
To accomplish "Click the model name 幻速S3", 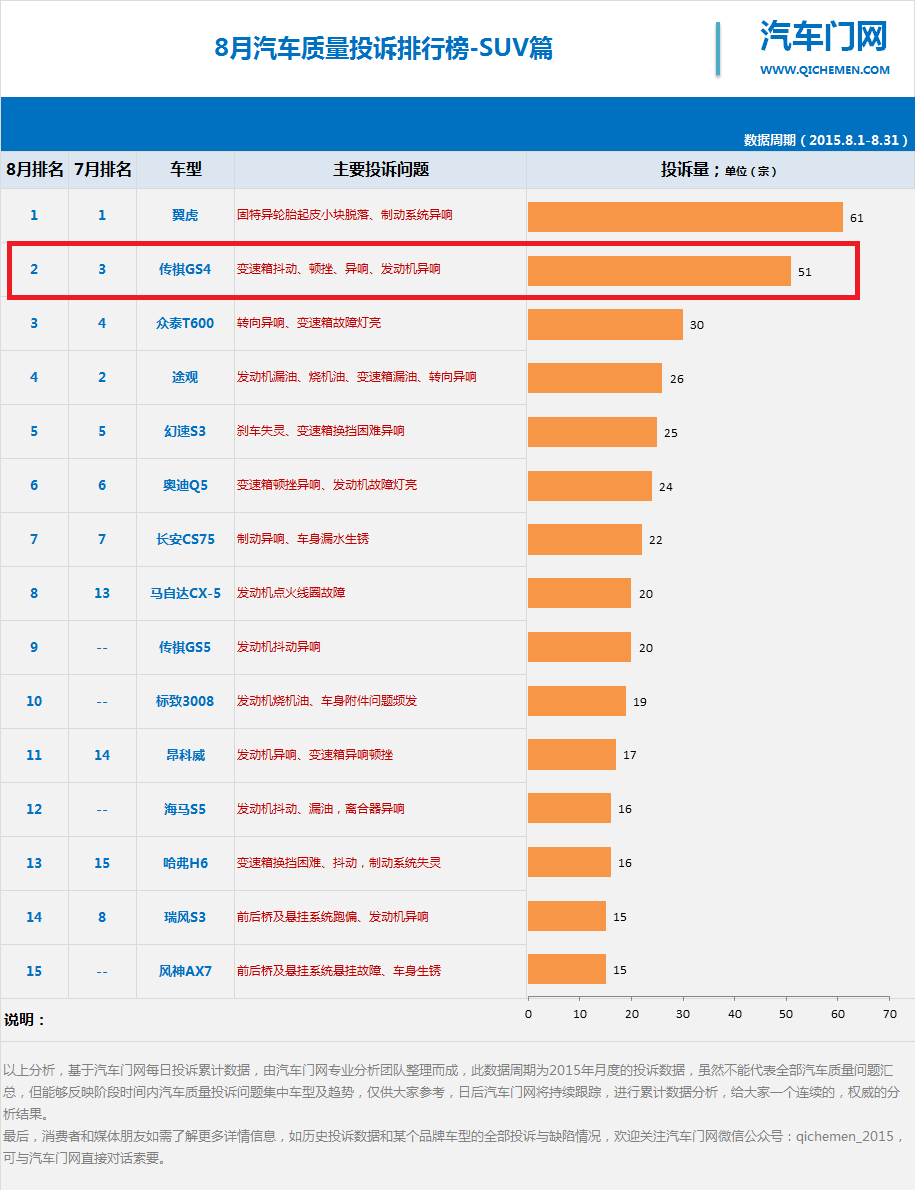I will (x=185, y=431).
